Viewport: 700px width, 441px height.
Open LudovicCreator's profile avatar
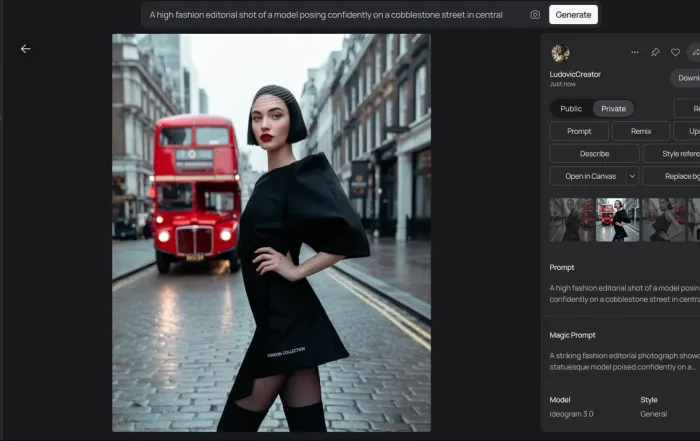(560, 53)
